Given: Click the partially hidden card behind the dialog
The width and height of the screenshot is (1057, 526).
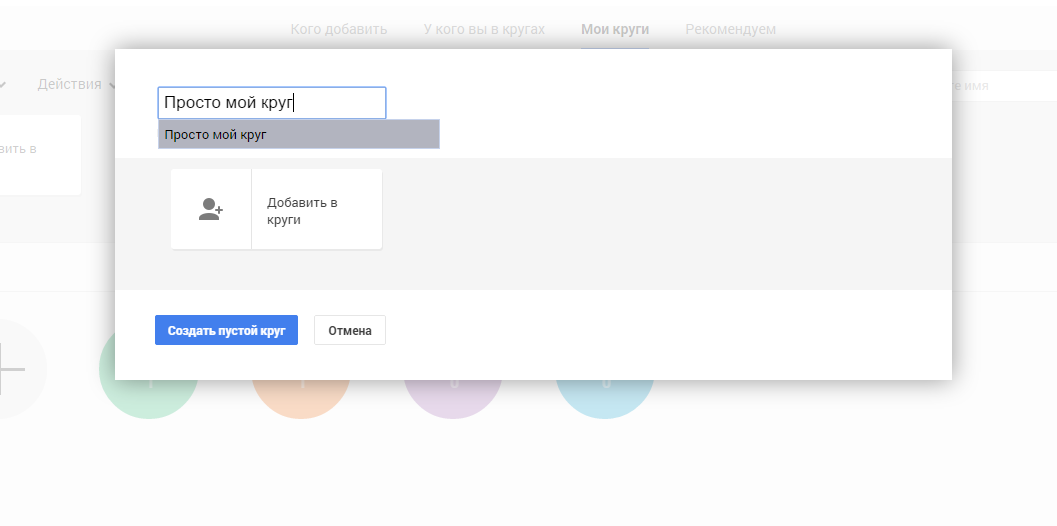Looking at the screenshot, I should 40,155.
